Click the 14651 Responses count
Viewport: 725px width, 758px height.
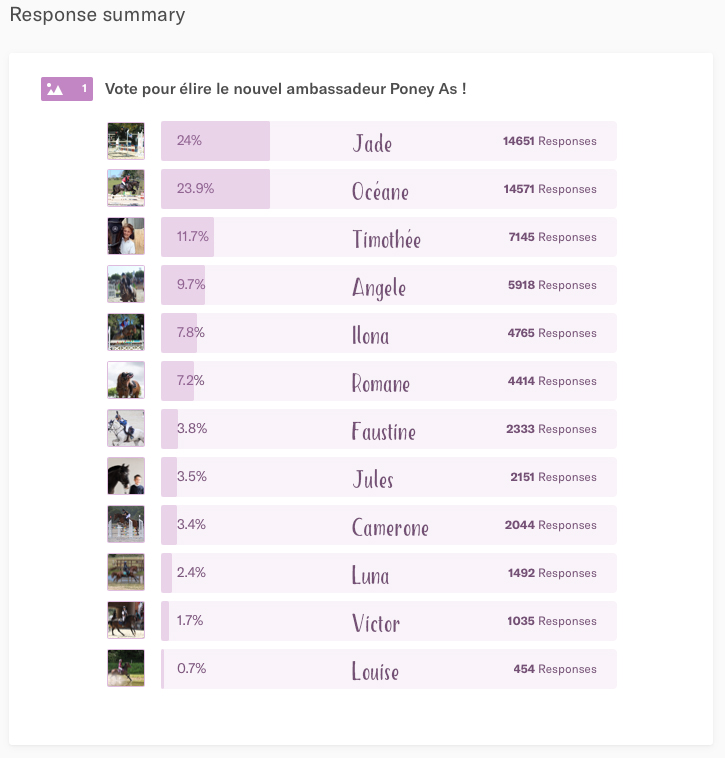[550, 141]
